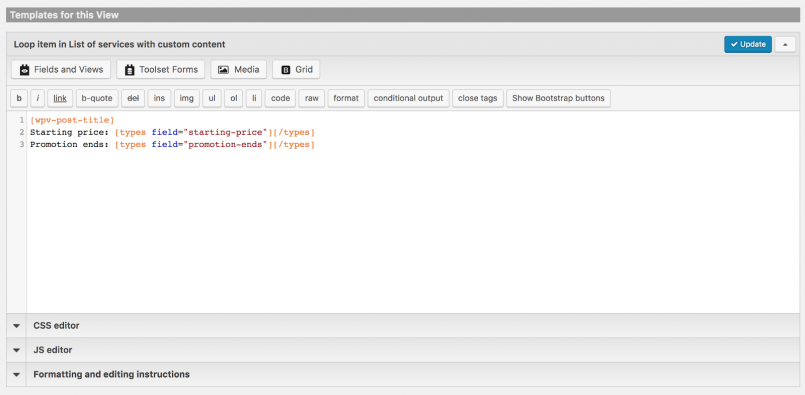Open the Media inserter

[x=238, y=69]
